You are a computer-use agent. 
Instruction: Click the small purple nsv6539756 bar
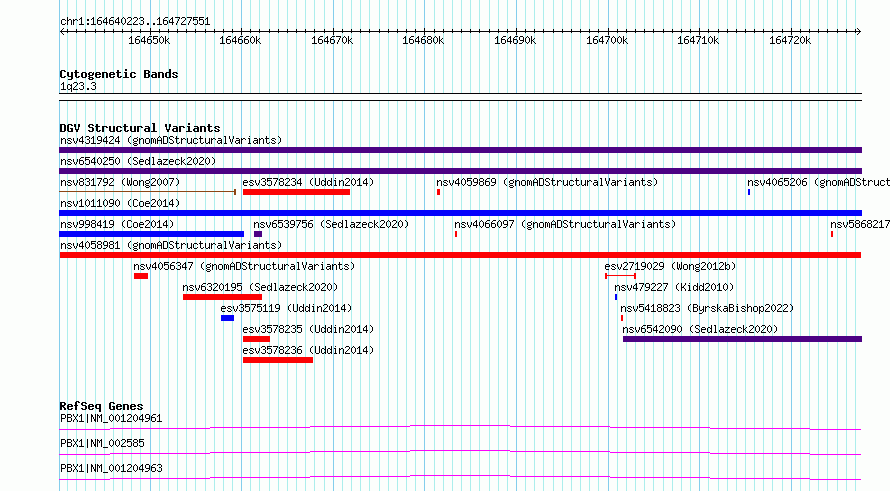tap(258, 234)
